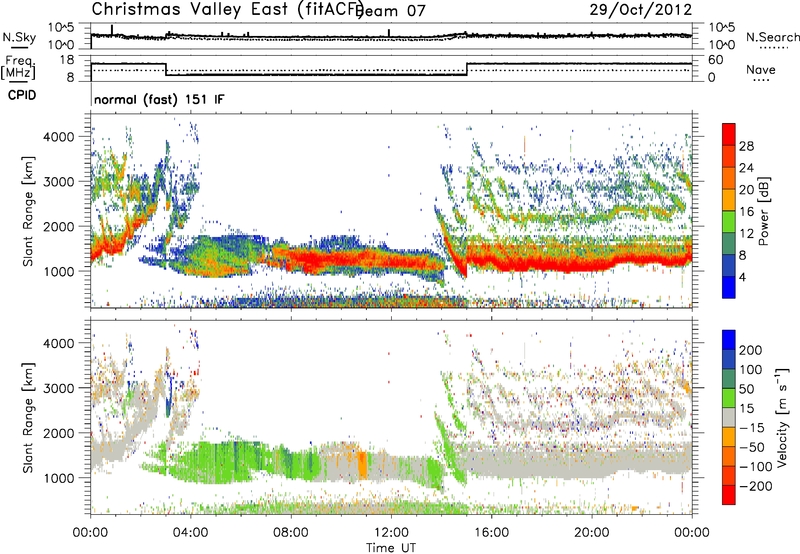The image size is (800, 554).
Task: Click the 'Christmas Valley East (fitACF)' title
Action: click(227, 9)
